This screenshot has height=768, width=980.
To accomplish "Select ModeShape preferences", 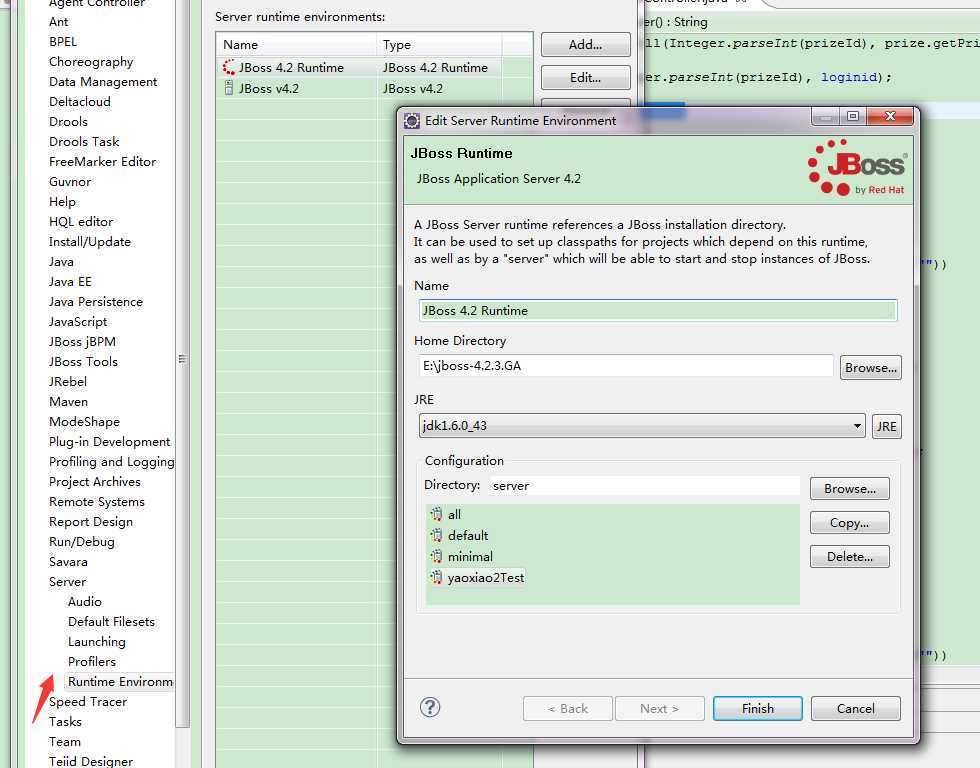I will point(84,421).
